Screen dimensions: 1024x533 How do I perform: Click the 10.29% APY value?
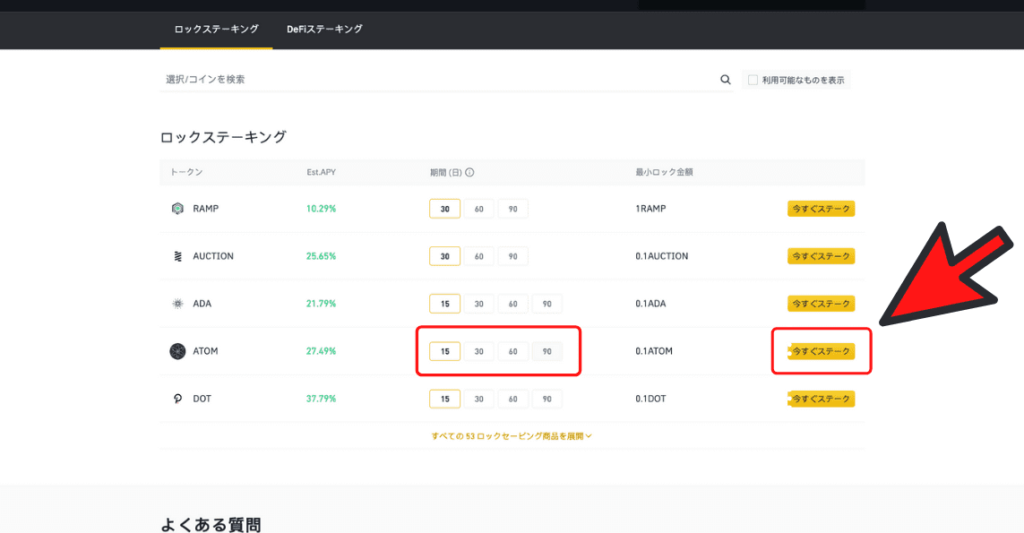coord(321,209)
